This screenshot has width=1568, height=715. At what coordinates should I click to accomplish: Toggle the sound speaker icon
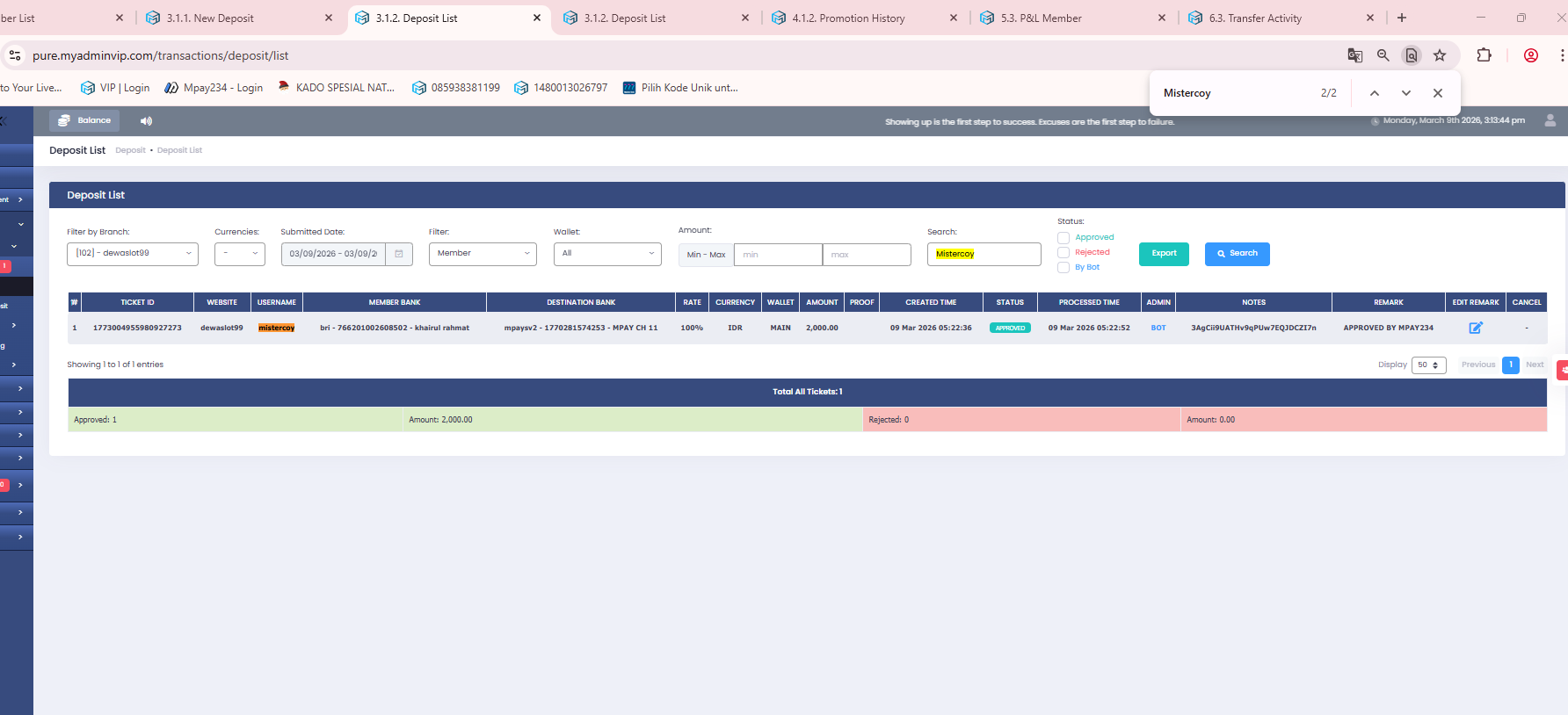pos(146,121)
